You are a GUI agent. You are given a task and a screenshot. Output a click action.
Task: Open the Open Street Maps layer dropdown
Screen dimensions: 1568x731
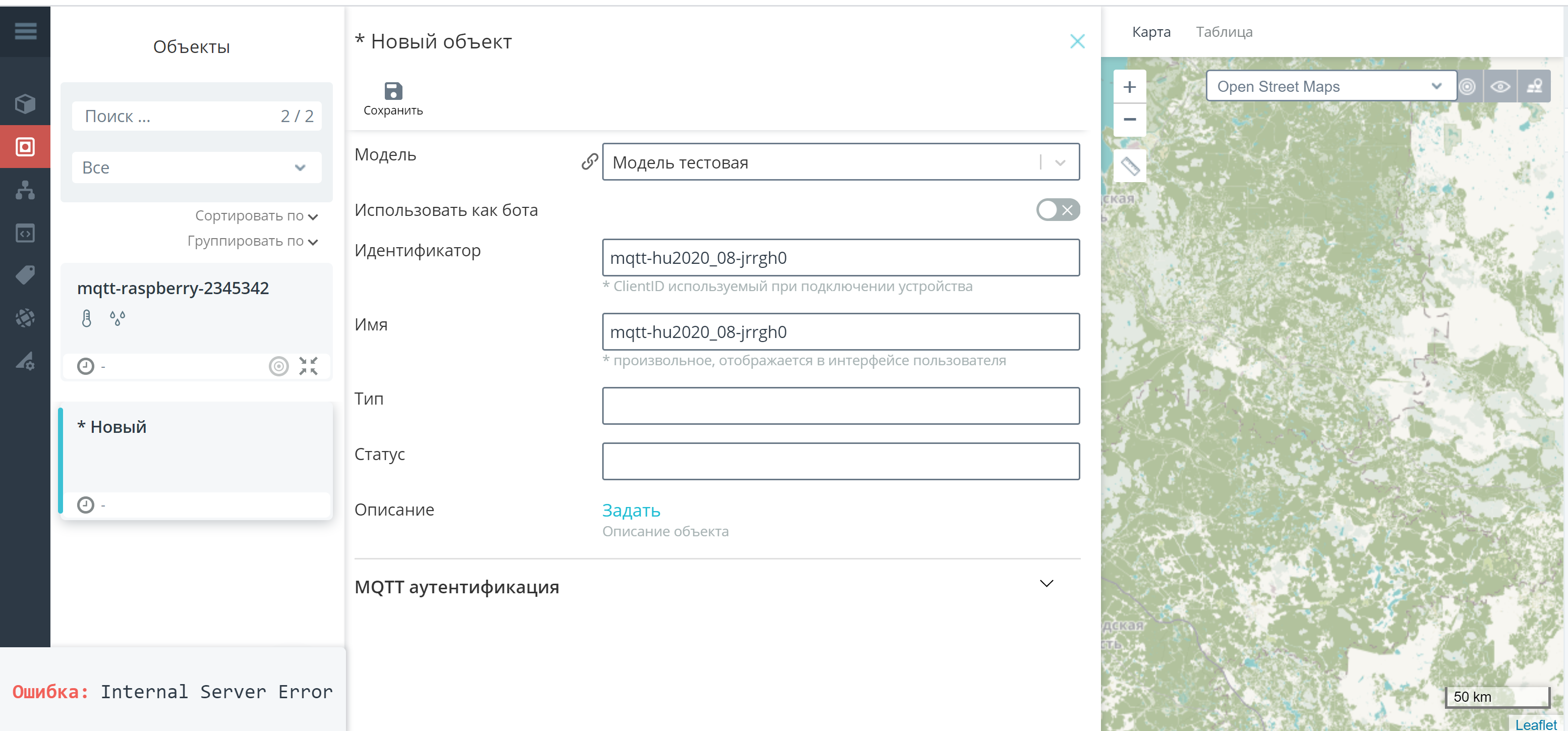pos(1330,86)
